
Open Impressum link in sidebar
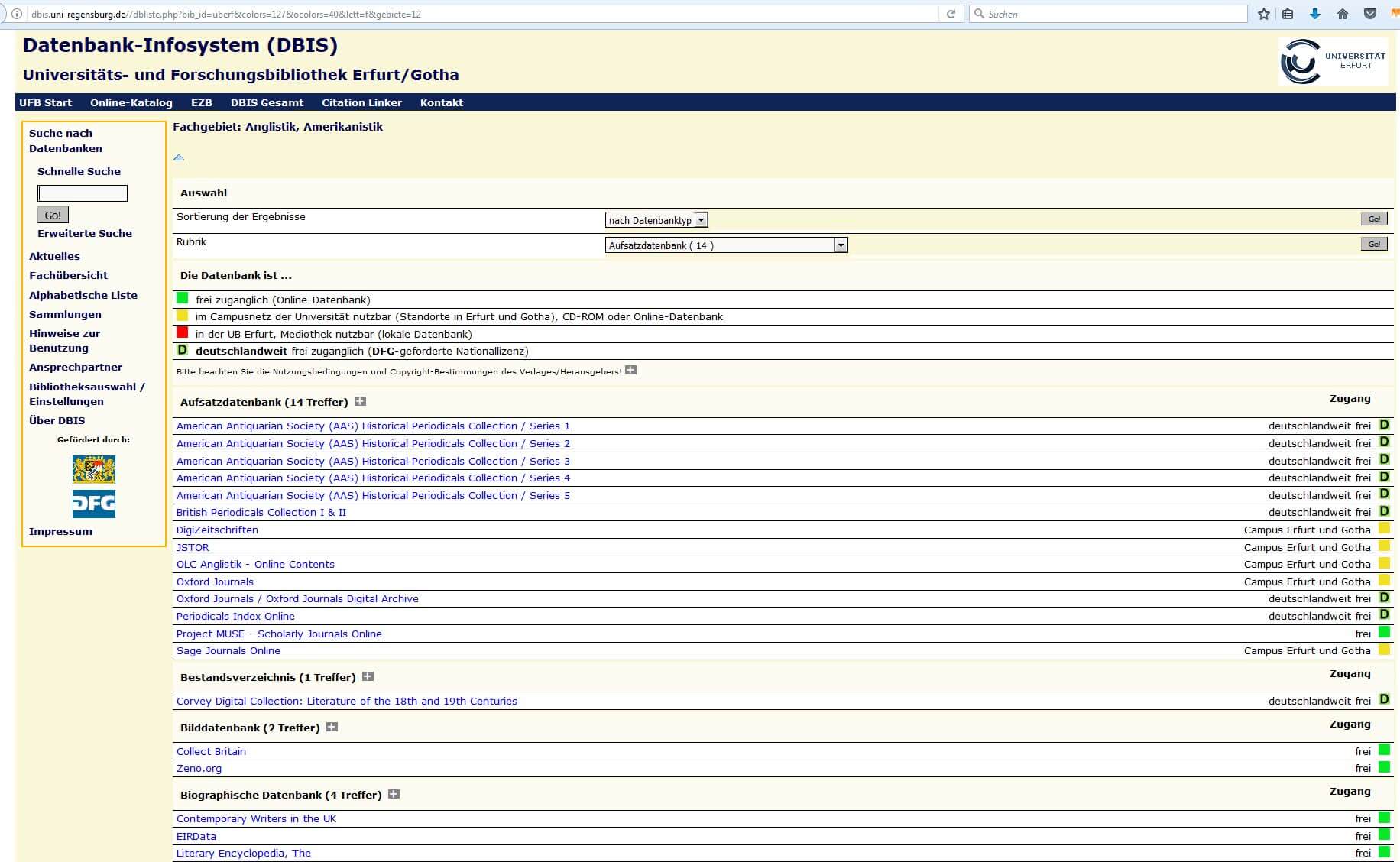click(60, 531)
